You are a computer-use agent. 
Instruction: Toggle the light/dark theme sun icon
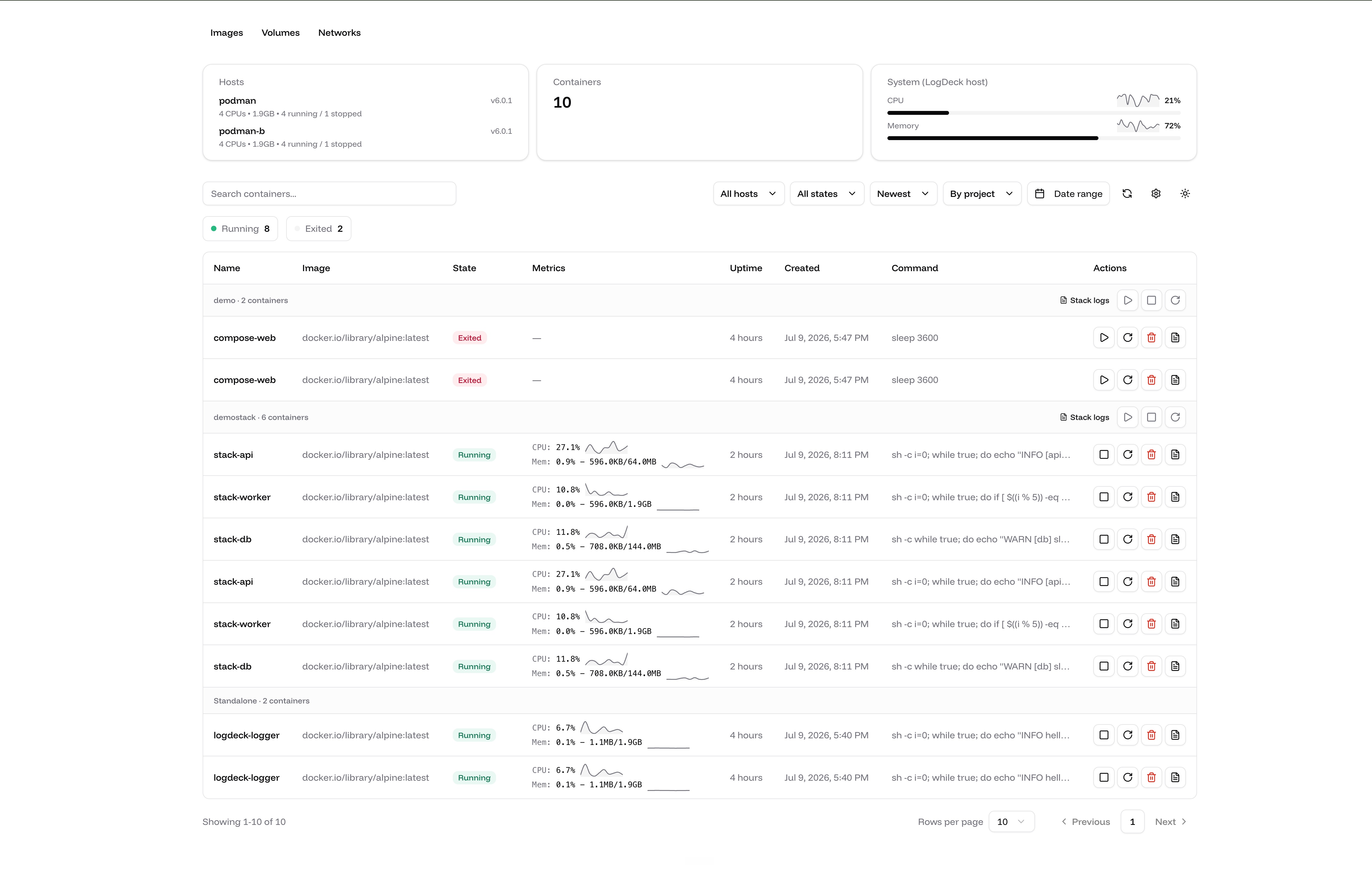click(x=1184, y=194)
